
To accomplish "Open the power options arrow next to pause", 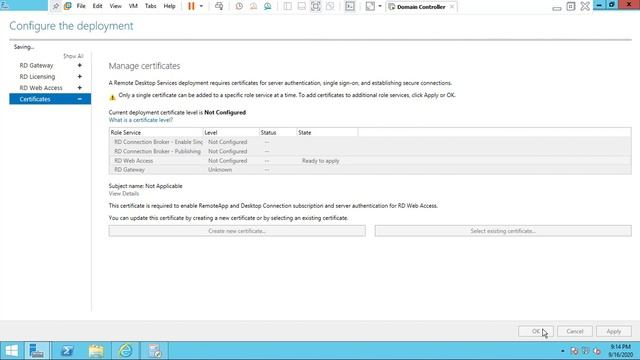I will [201, 6].
